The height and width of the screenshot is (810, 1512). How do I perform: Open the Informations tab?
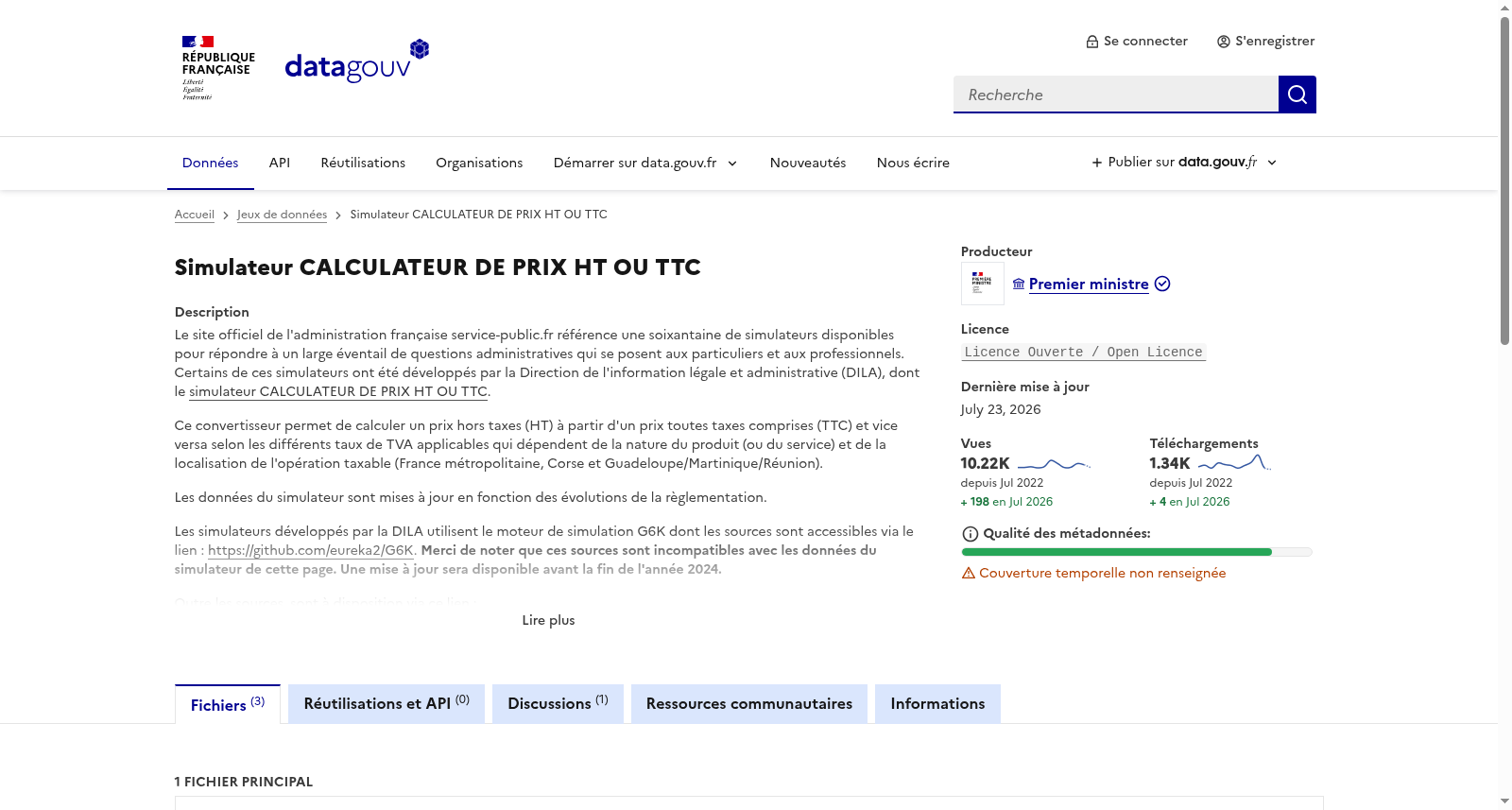937,704
